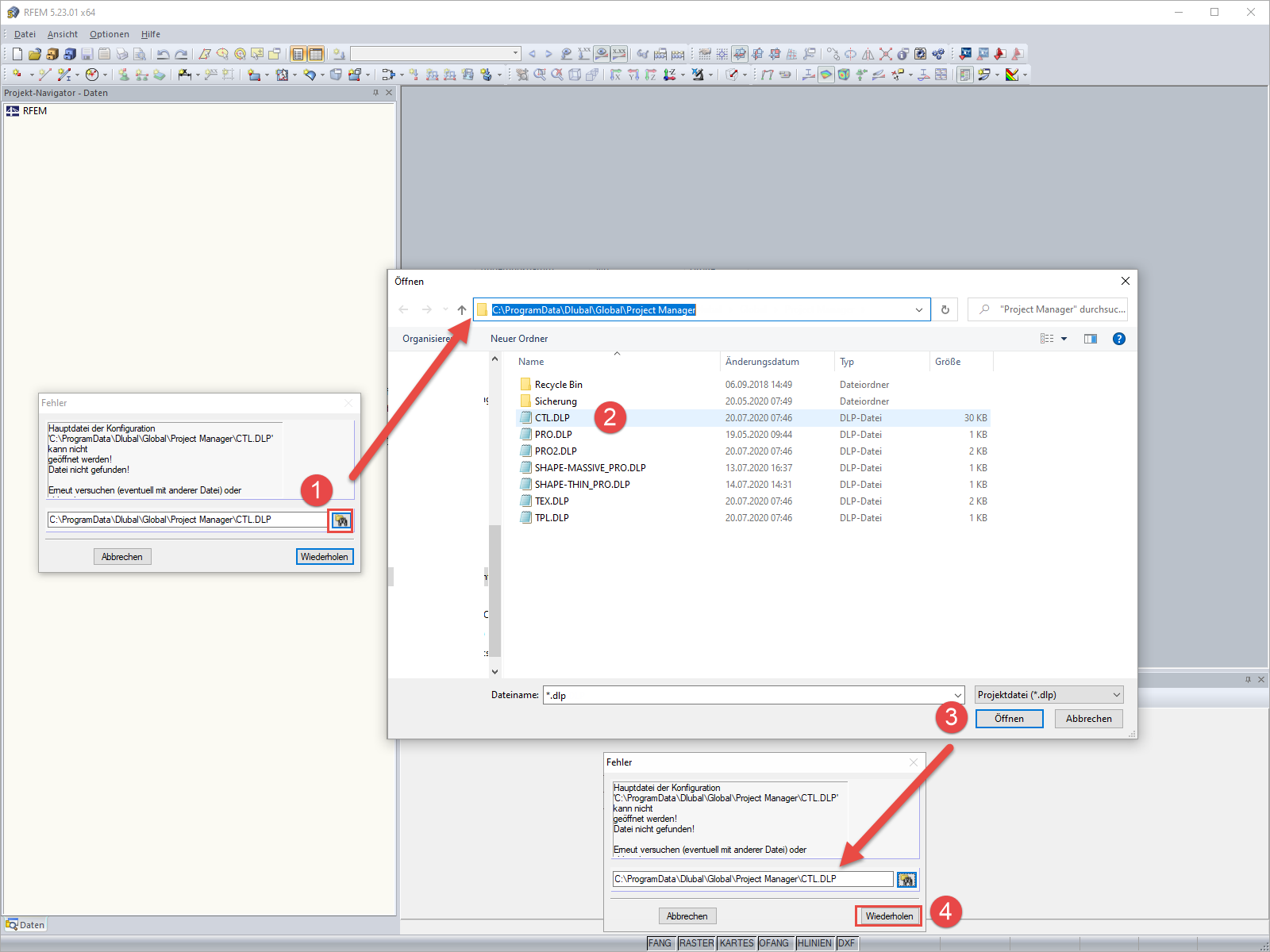Open the Datei menu
The height and width of the screenshot is (952, 1270).
tap(24, 34)
